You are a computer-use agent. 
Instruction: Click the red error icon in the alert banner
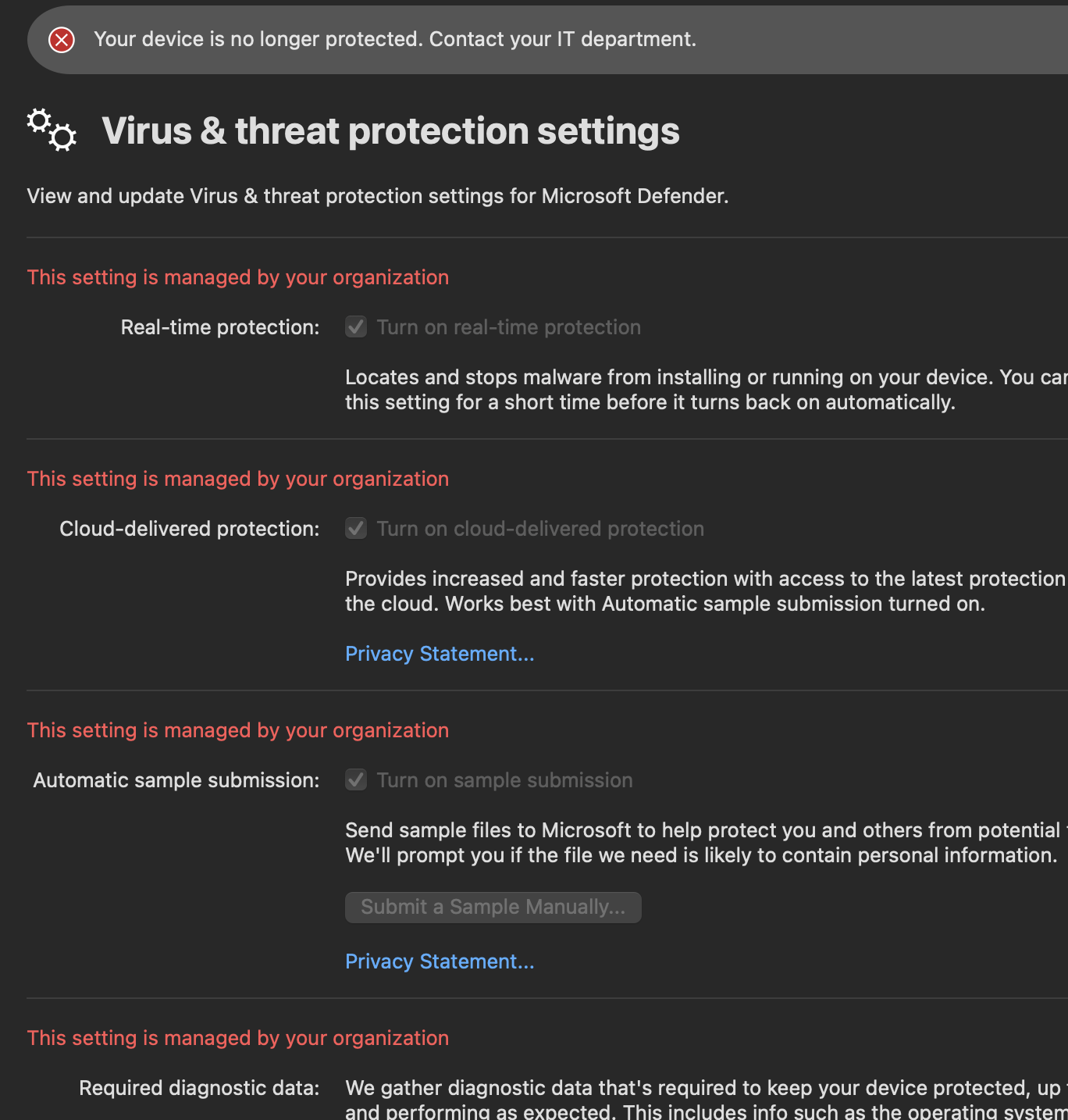click(62, 40)
